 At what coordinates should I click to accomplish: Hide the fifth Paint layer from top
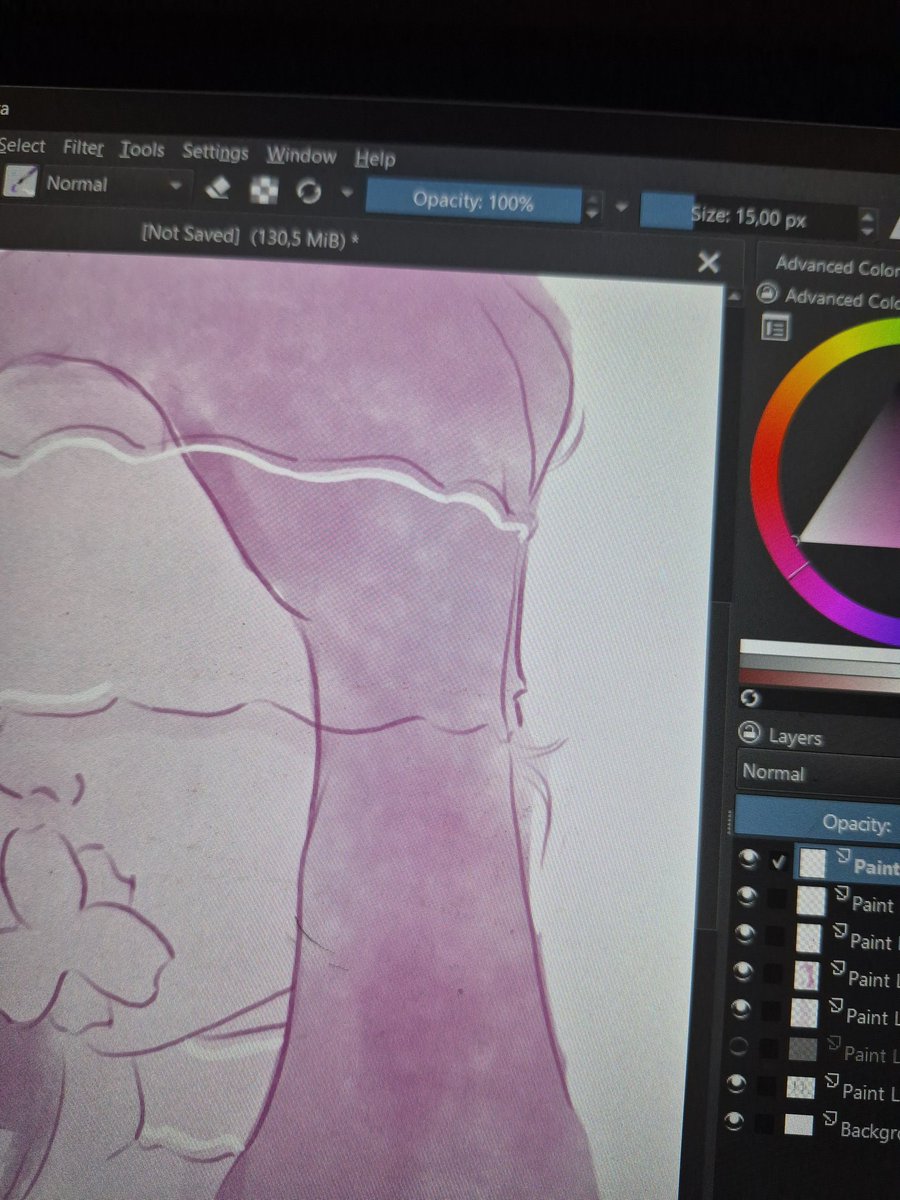(x=743, y=1009)
